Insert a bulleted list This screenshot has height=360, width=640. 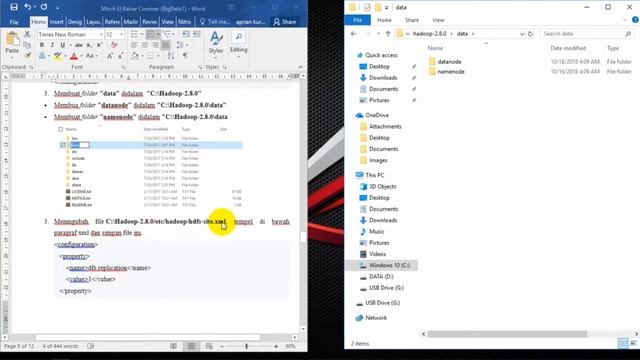(x=134, y=34)
